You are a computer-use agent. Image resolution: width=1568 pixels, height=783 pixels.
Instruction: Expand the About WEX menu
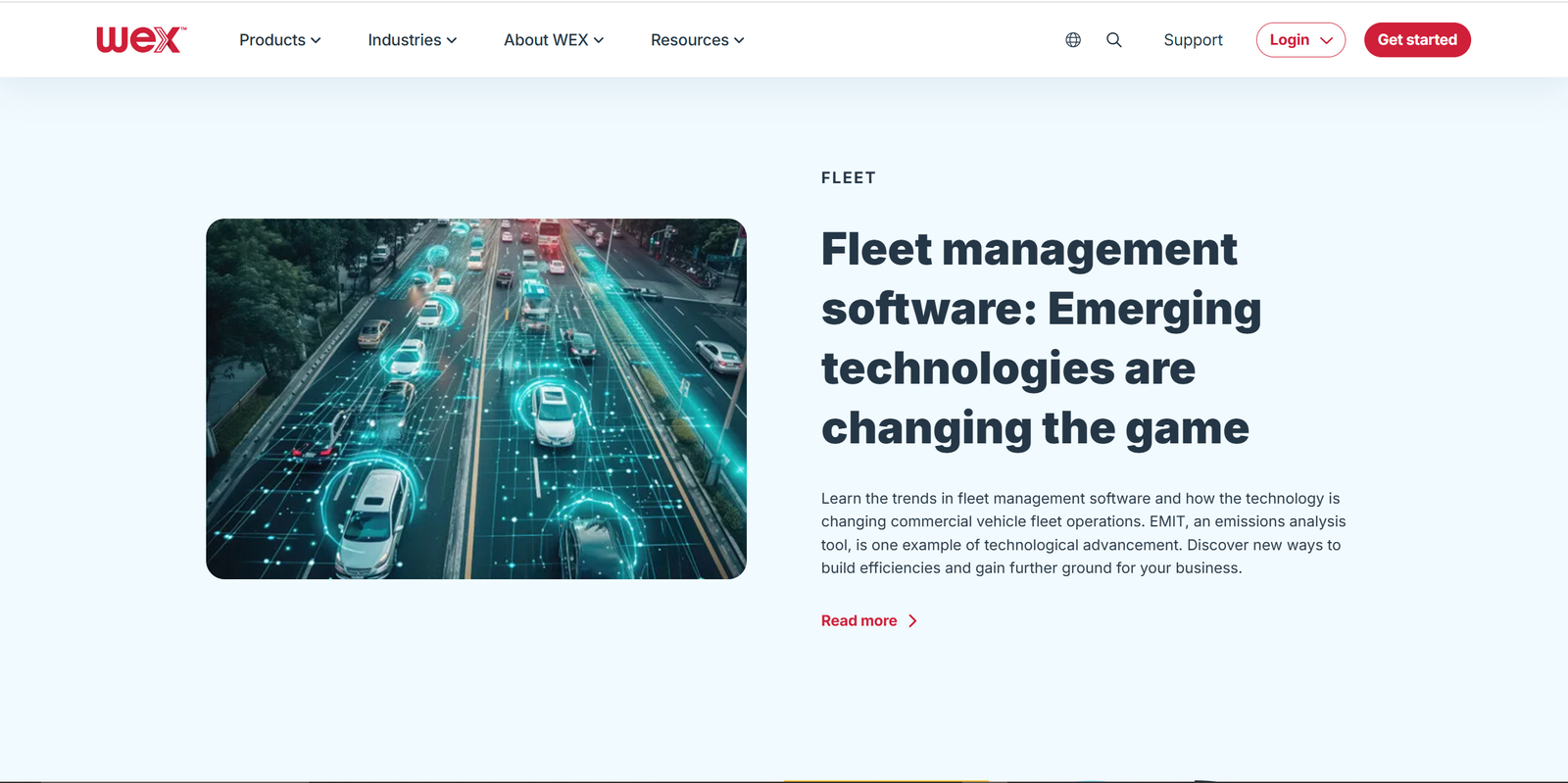554,40
